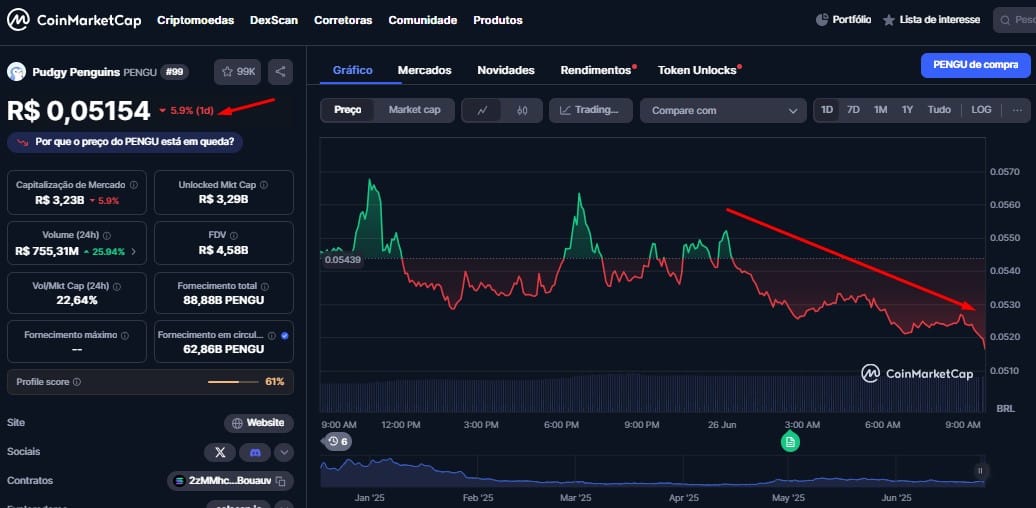Click the history badge showing 6
Image resolution: width=1036 pixels, height=508 pixels.
pyautogui.click(x=337, y=441)
